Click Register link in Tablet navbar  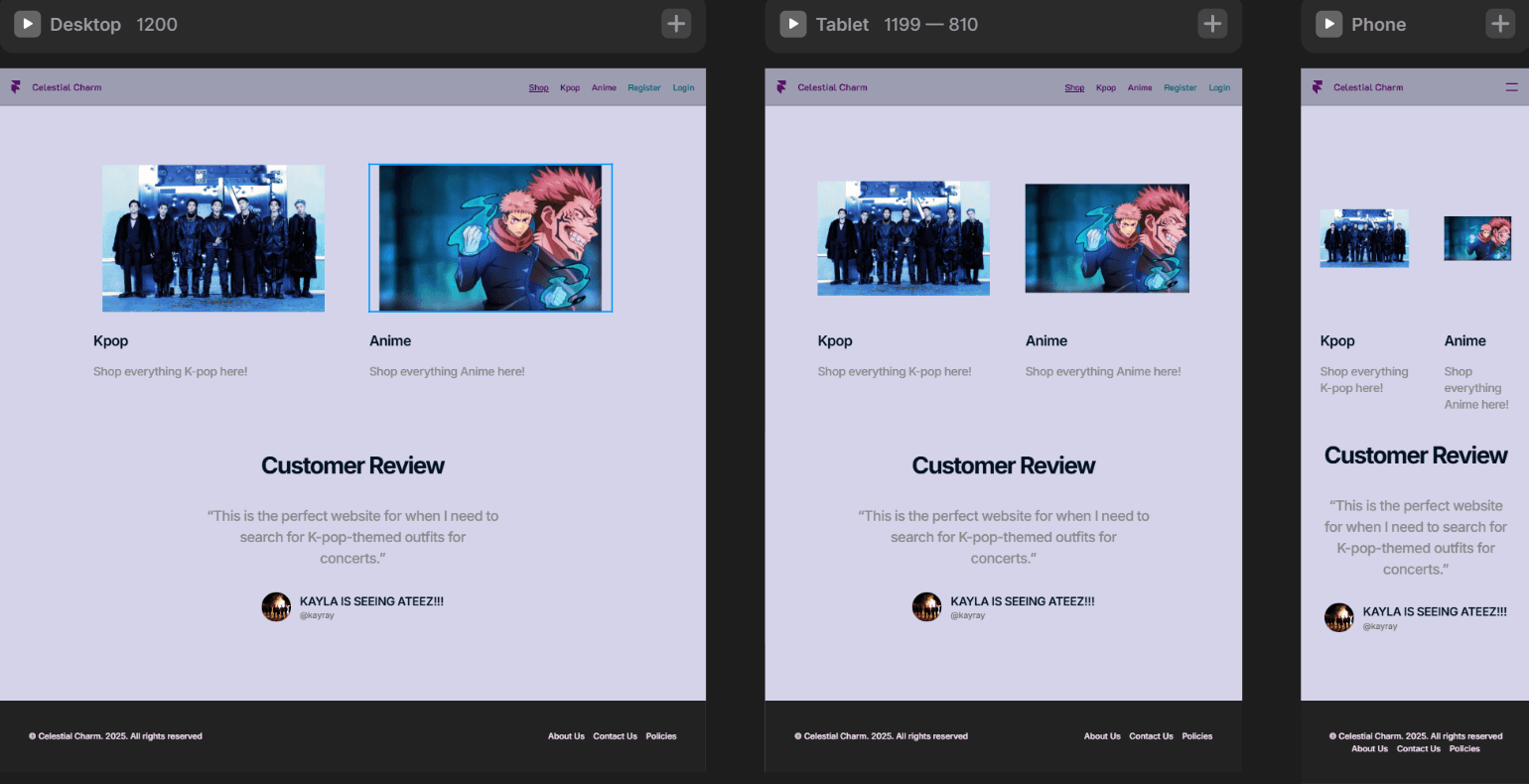(x=1181, y=87)
